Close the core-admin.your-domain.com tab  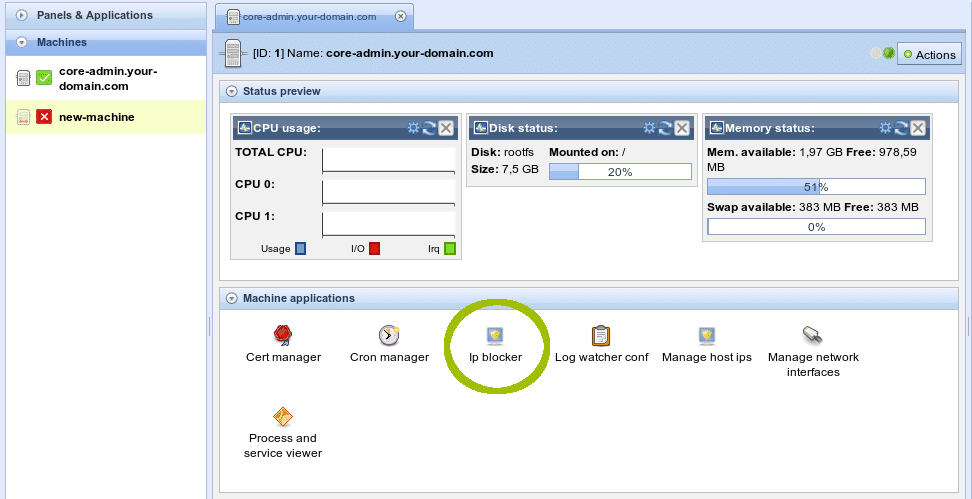[x=401, y=17]
